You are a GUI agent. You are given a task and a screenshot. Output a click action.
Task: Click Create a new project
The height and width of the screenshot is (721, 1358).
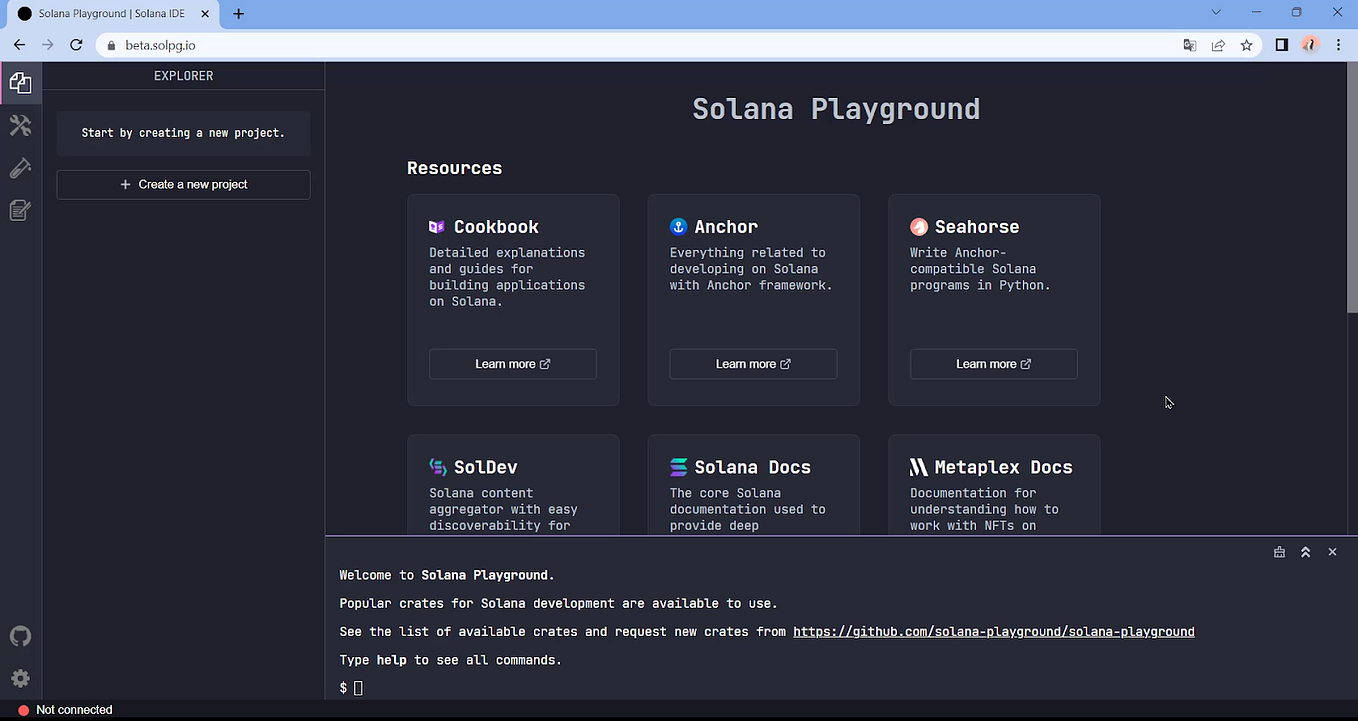tap(183, 184)
